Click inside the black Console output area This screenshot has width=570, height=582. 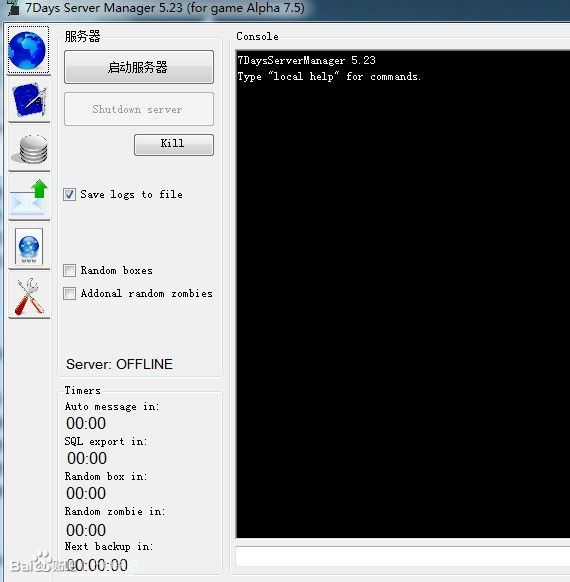tap(403, 293)
